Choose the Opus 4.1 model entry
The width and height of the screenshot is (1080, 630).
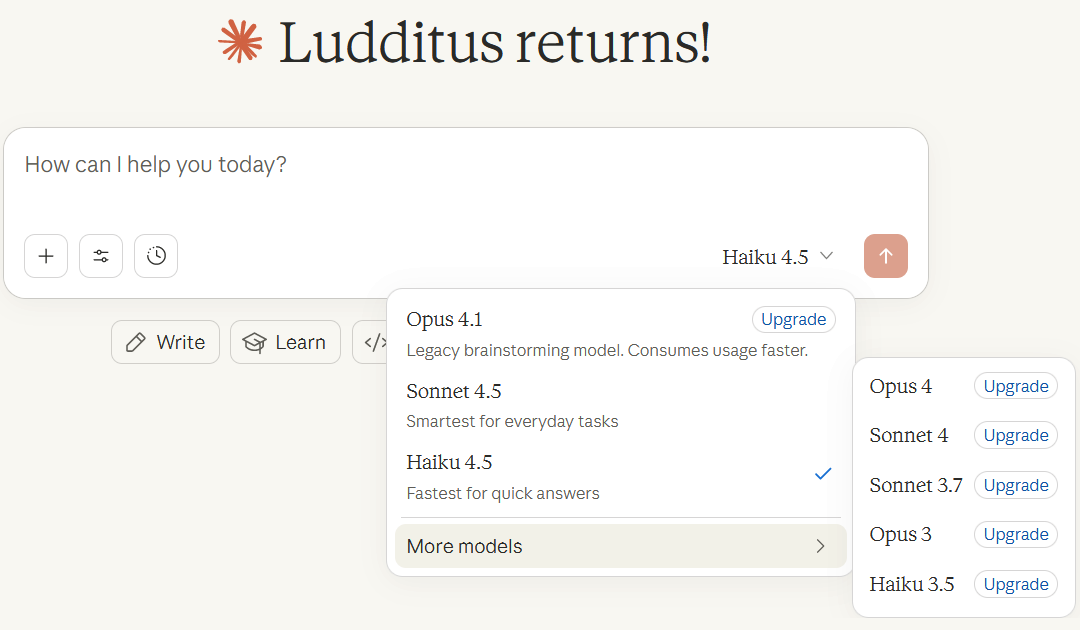[x=560, y=333]
